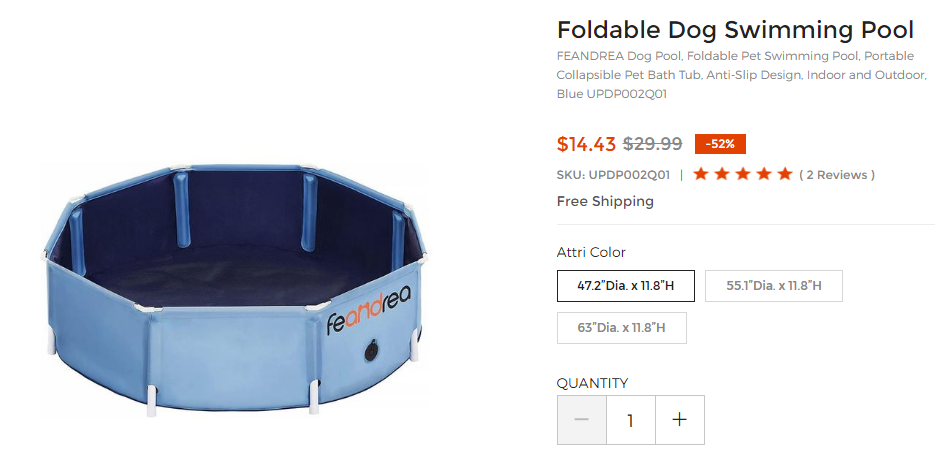Open the 2 Reviews link
This screenshot has width=935, height=453.
[837, 175]
